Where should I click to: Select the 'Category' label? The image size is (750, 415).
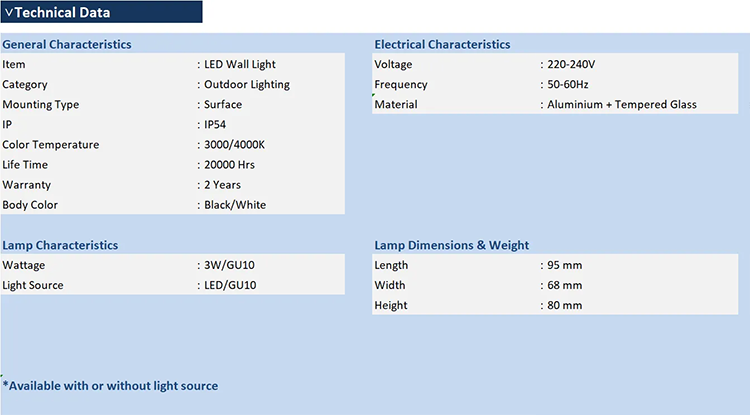coord(24,85)
